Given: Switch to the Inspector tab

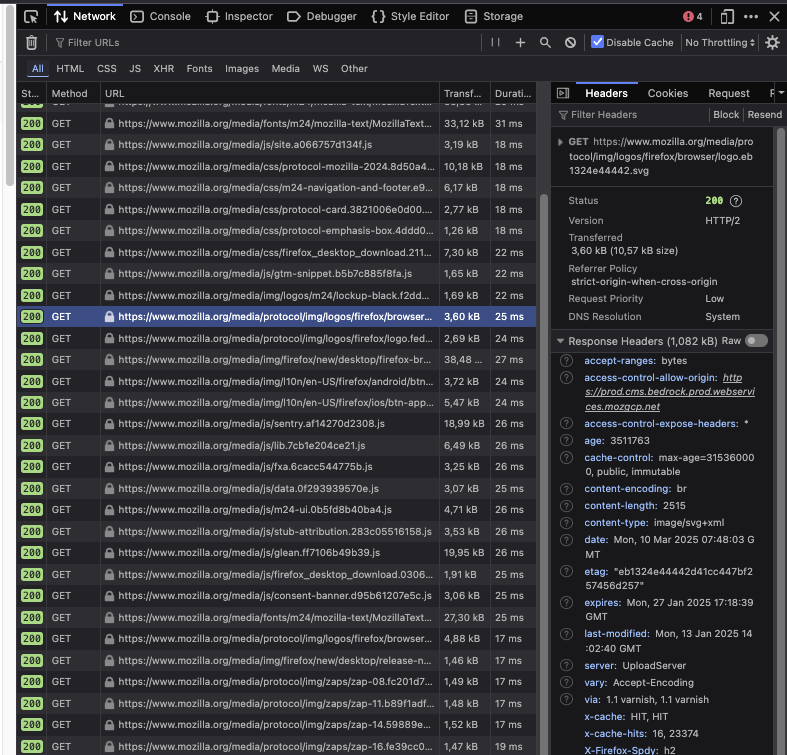Looking at the screenshot, I should [x=239, y=17].
